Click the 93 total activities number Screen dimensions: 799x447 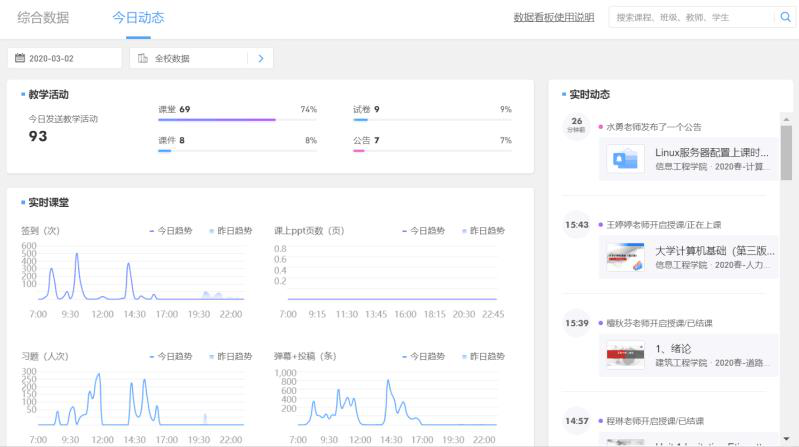pos(38,137)
